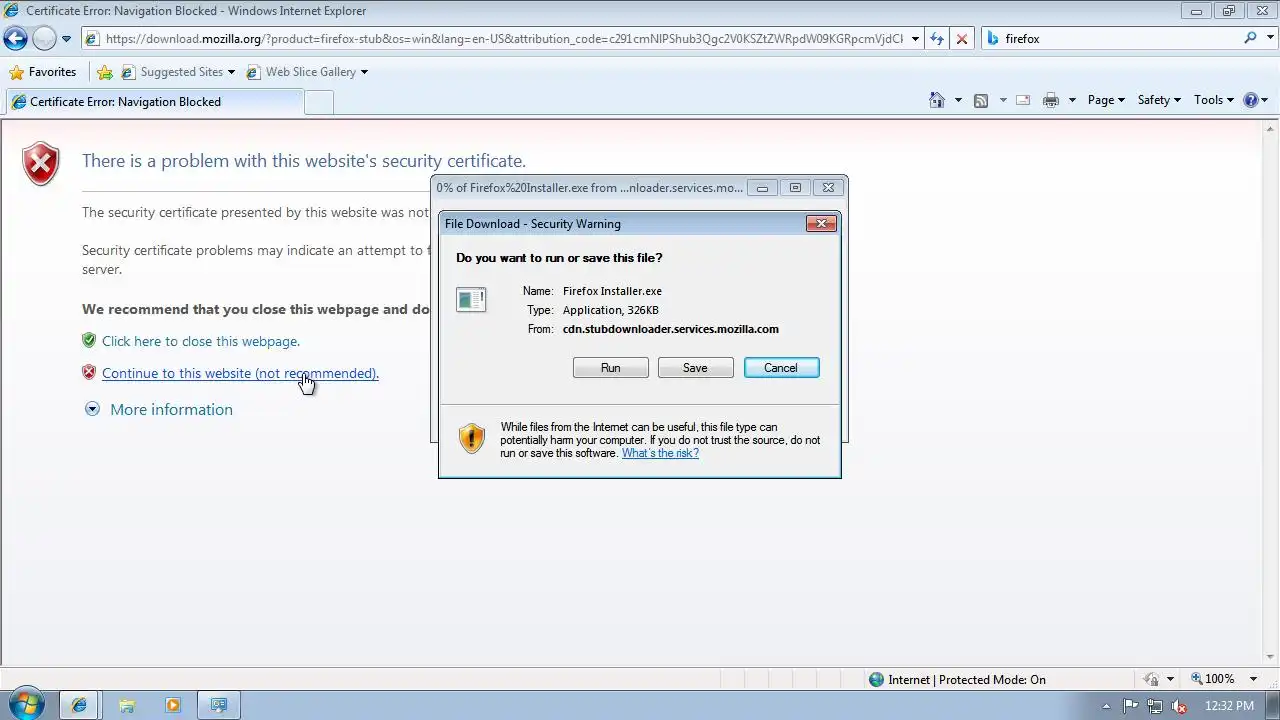The width and height of the screenshot is (1280, 720).
Task: Click the Internet zone globe icon
Action: click(x=877, y=679)
